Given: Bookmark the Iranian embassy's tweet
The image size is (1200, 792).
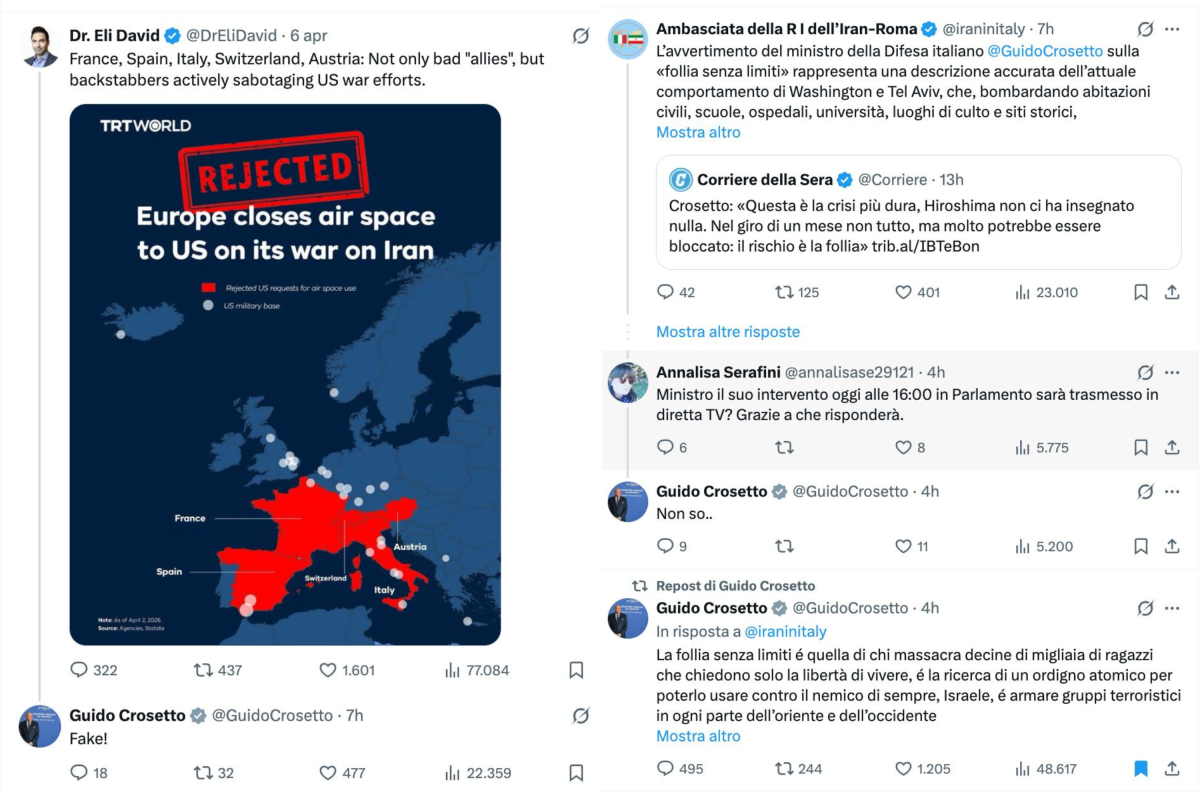Looking at the screenshot, I should pos(1141,292).
